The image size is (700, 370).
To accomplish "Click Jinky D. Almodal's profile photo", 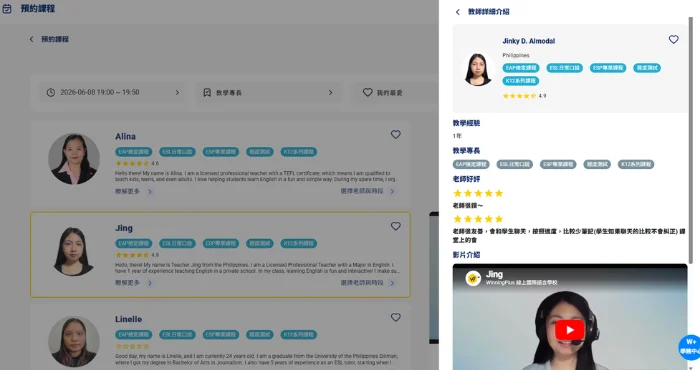I will [478, 69].
